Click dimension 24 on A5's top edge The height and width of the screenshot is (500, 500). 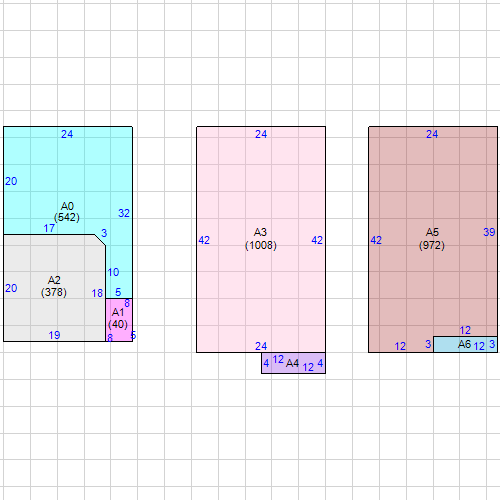tap(432, 134)
